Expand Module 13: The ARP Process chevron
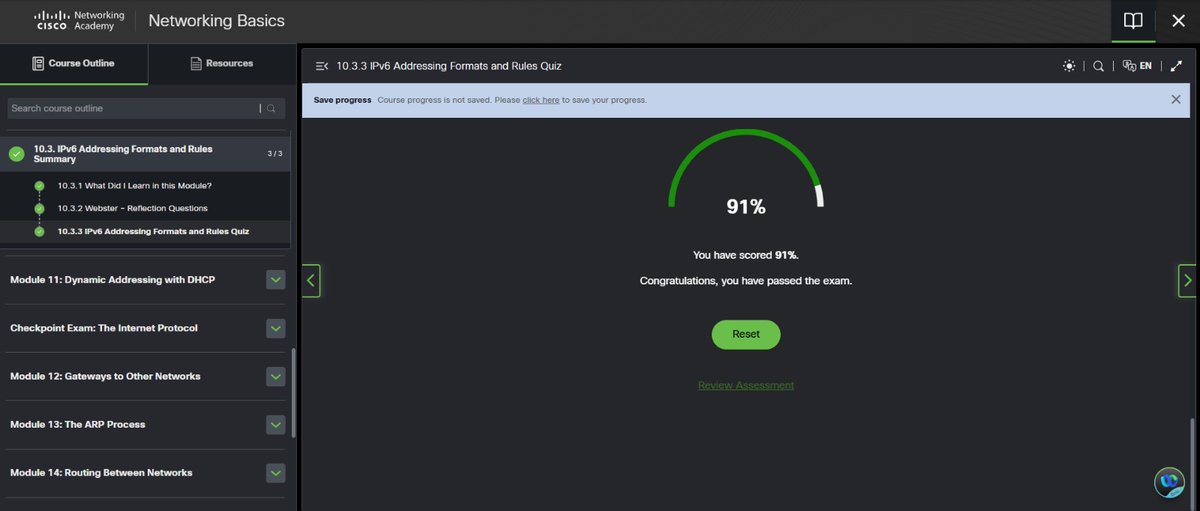Viewport: 1200px width, 511px height. pos(276,424)
